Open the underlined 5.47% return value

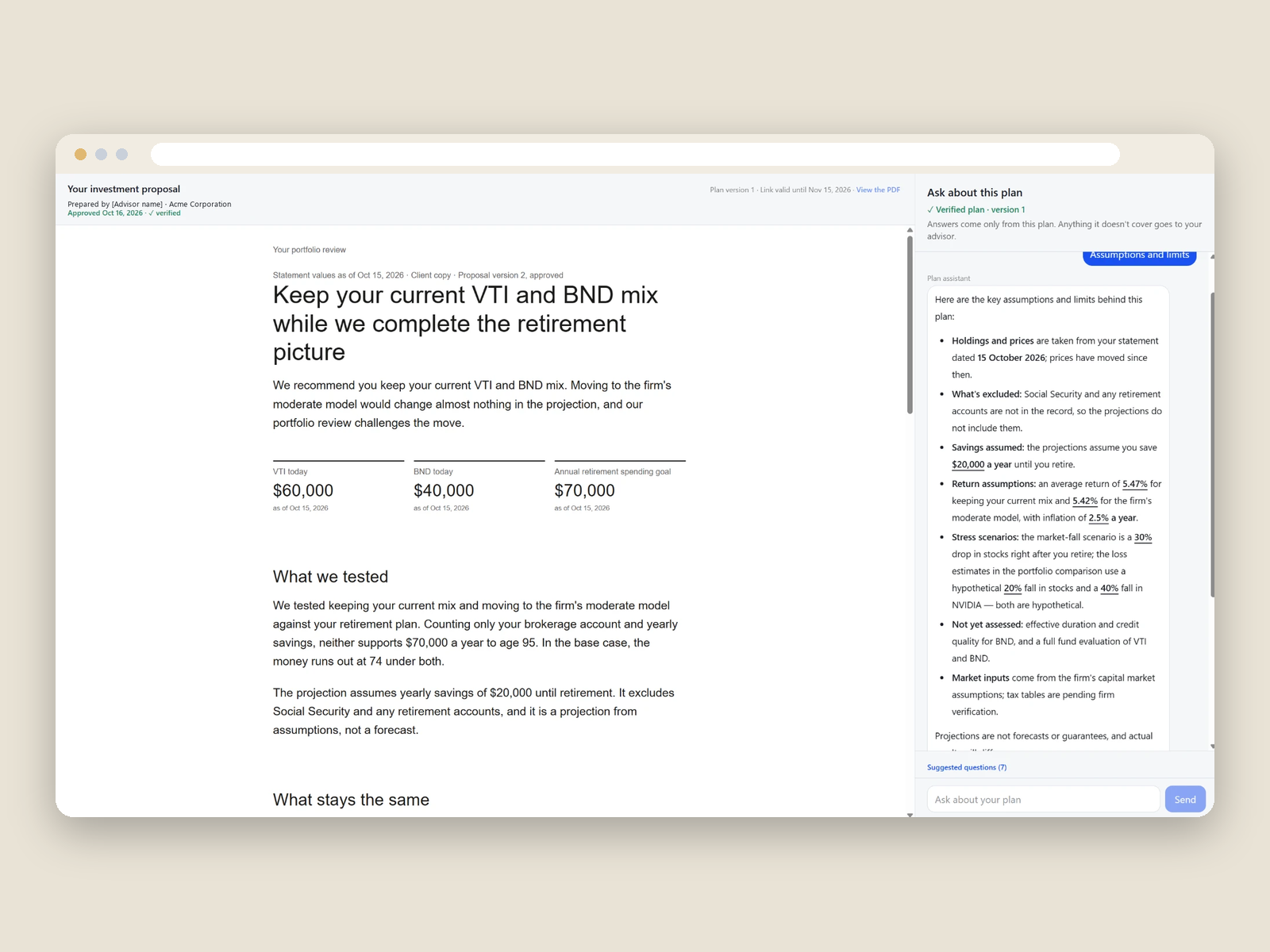pyautogui.click(x=1134, y=484)
